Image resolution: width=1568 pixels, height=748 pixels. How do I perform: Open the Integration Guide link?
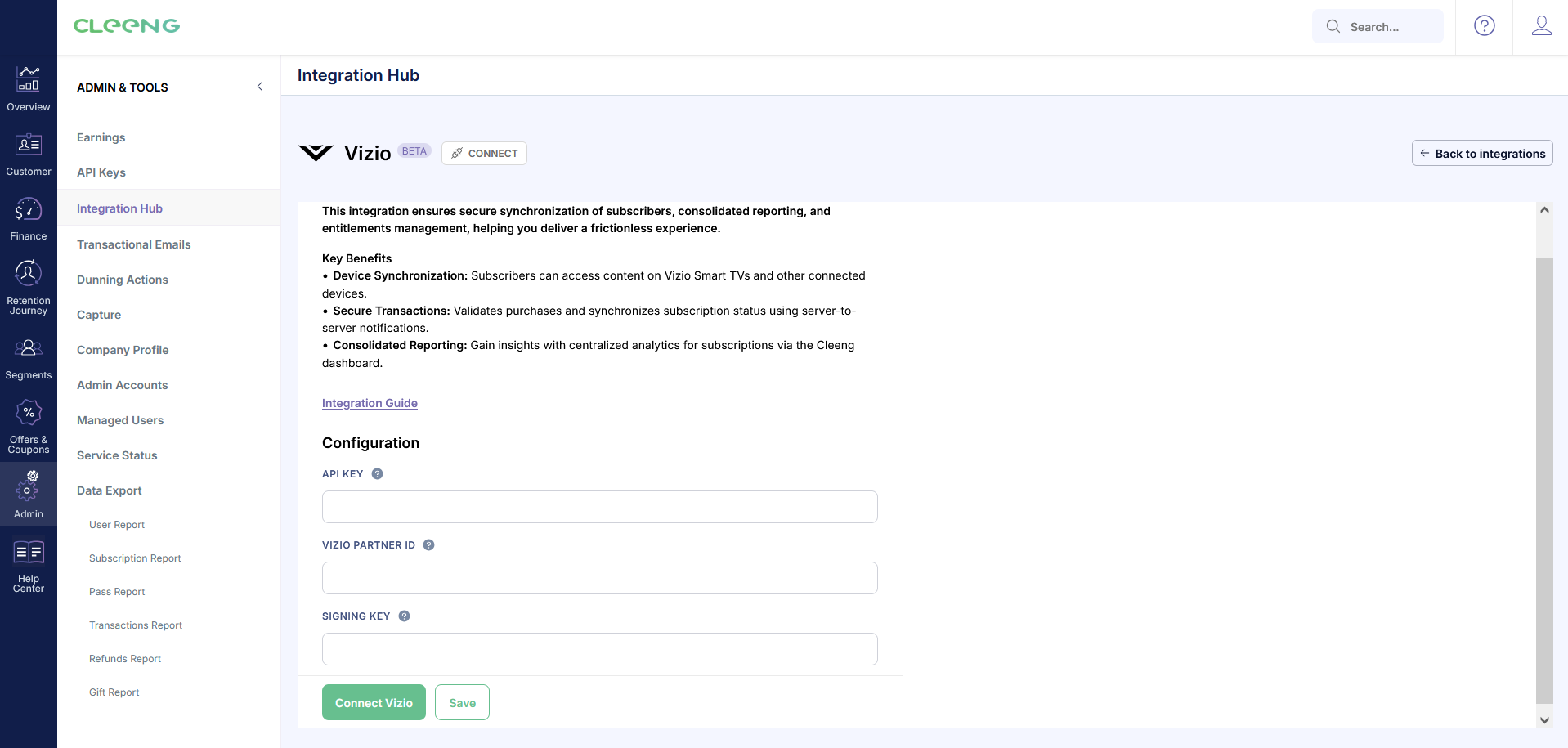[370, 403]
